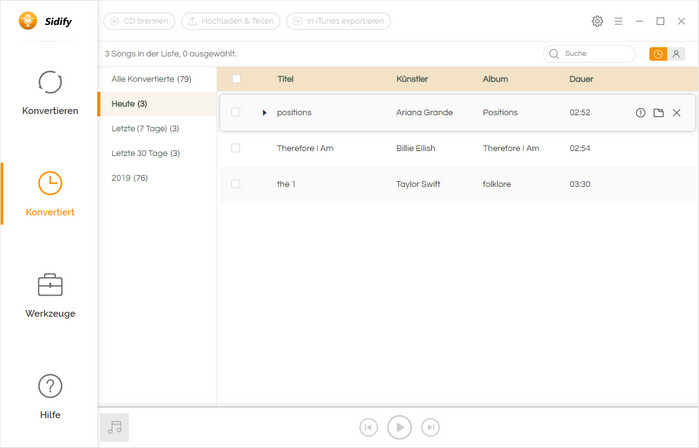This screenshot has width=699, height=448.
Task: Click duration 03:30
Action: pyautogui.click(x=580, y=184)
